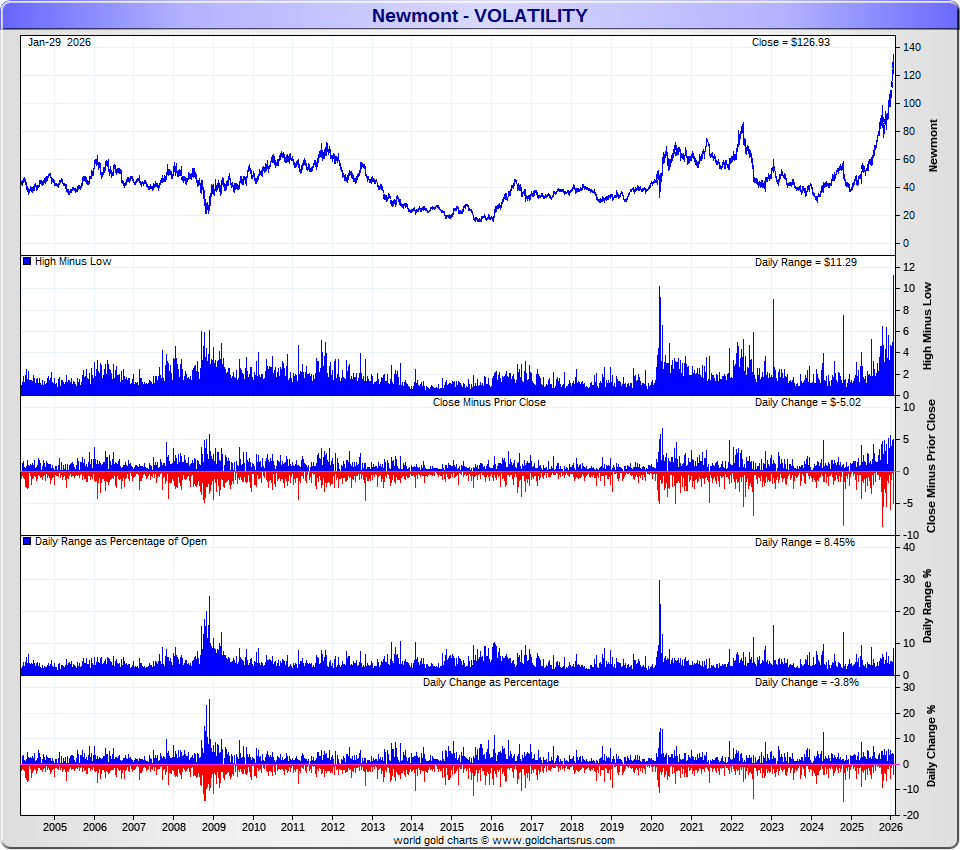Click the 2007 x-axis label

coord(134,827)
